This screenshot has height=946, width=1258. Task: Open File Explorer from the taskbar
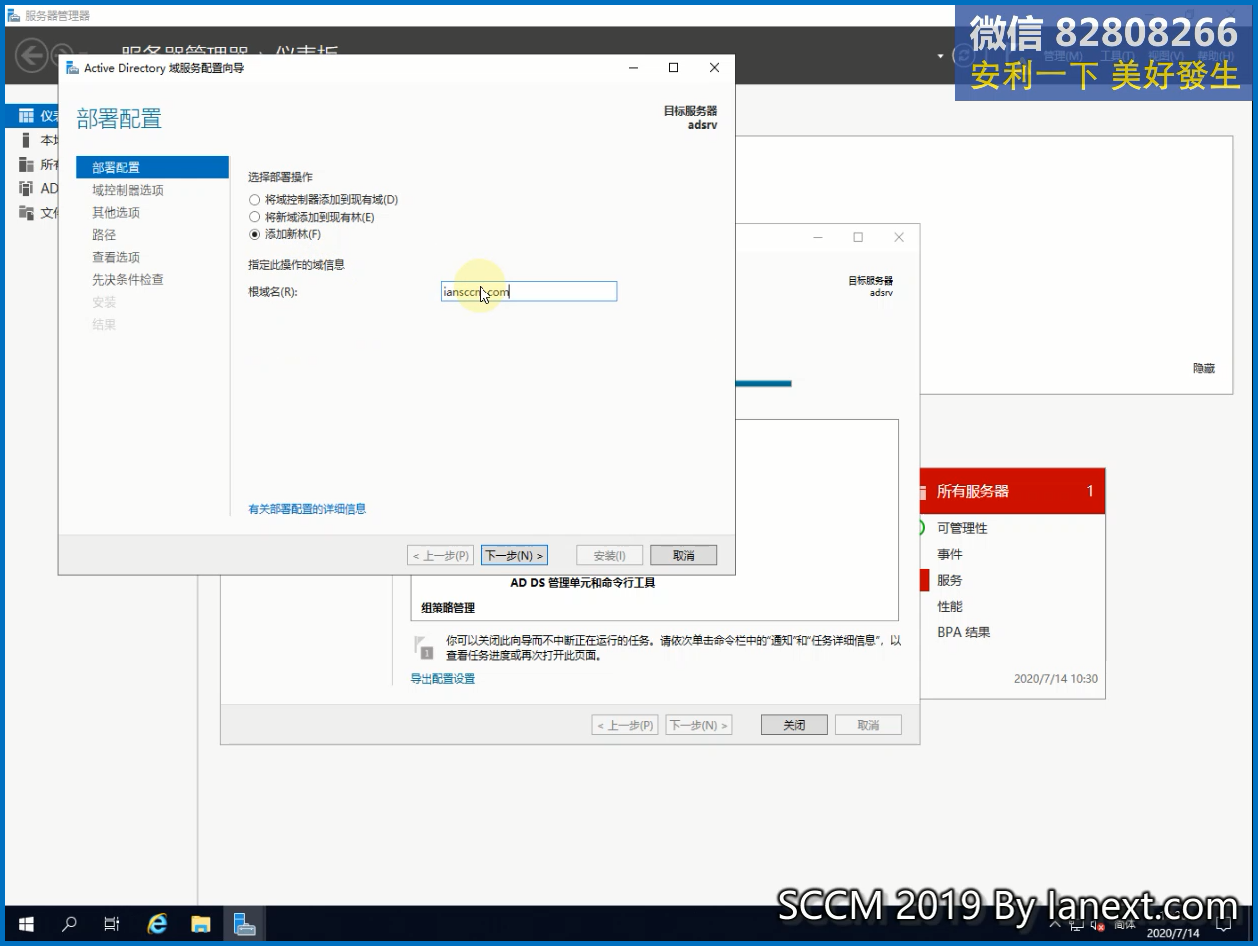[x=201, y=924]
